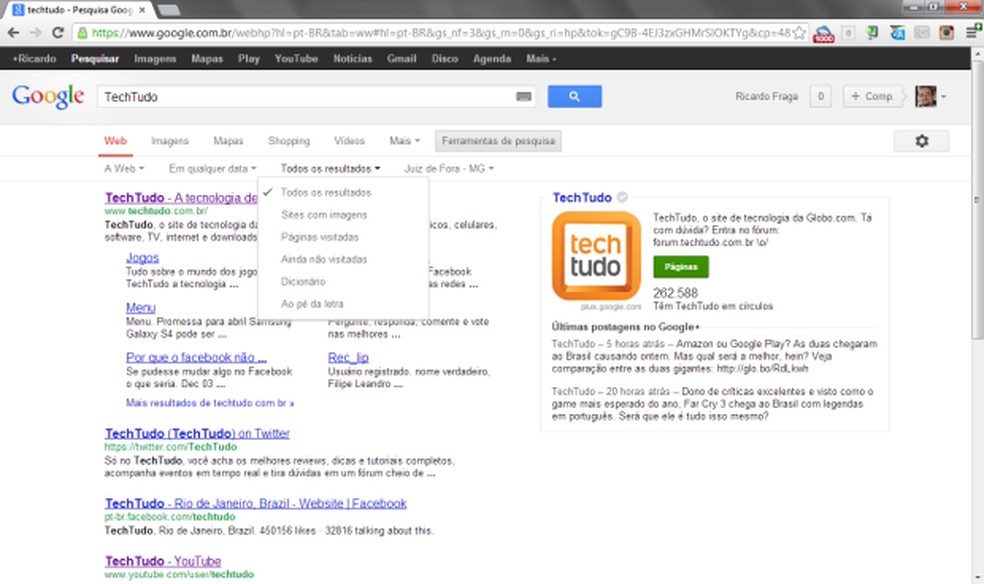This screenshot has height=584, width=984.
Task: Go back with the browser back arrow
Action: (x=13, y=33)
